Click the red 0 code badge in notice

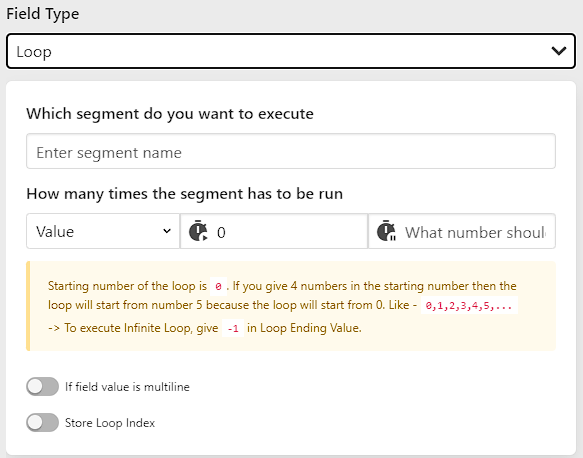point(218,287)
